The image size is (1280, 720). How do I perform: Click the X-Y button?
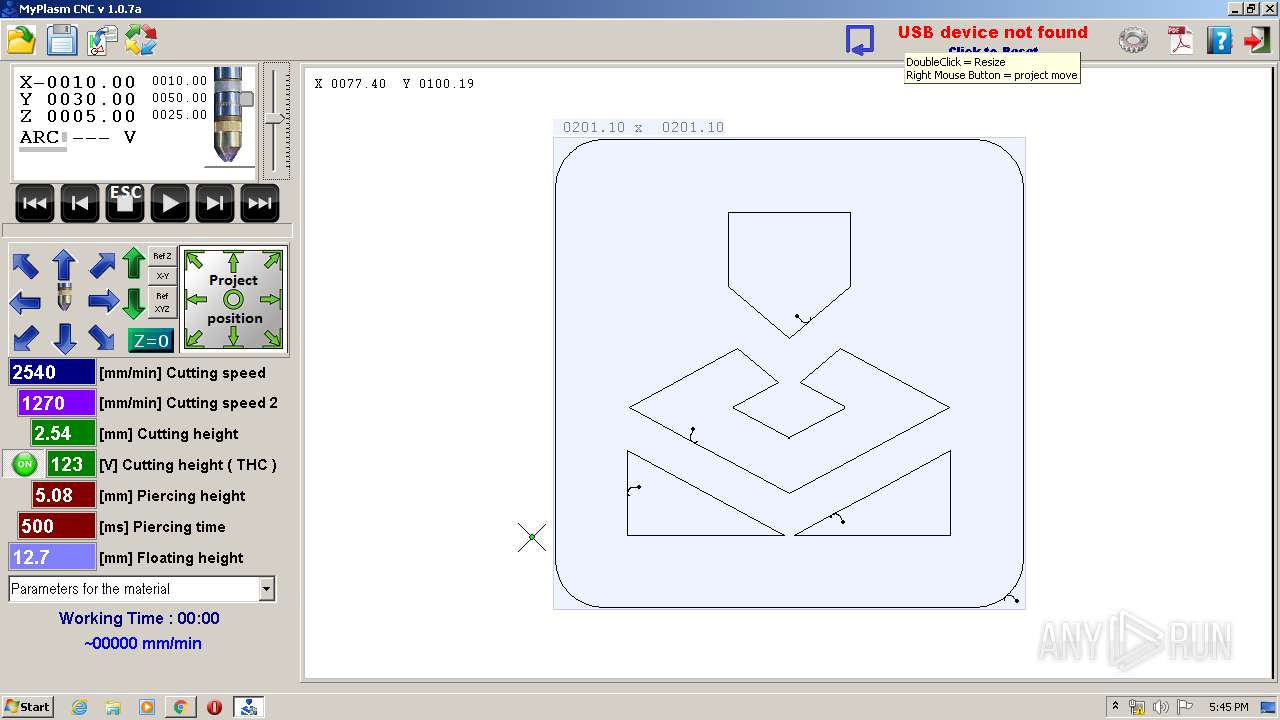click(x=162, y=276)
